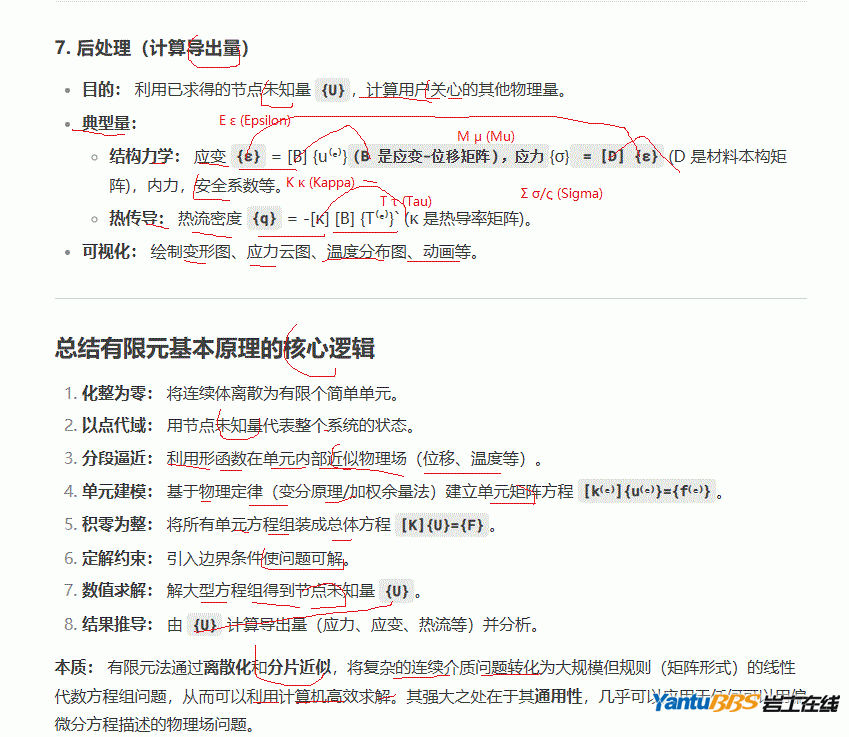This screenshot has width=849, height=737.
Task: Click the red "E ε (Epsilon)" annotation
Action: (x=255, y=120)
